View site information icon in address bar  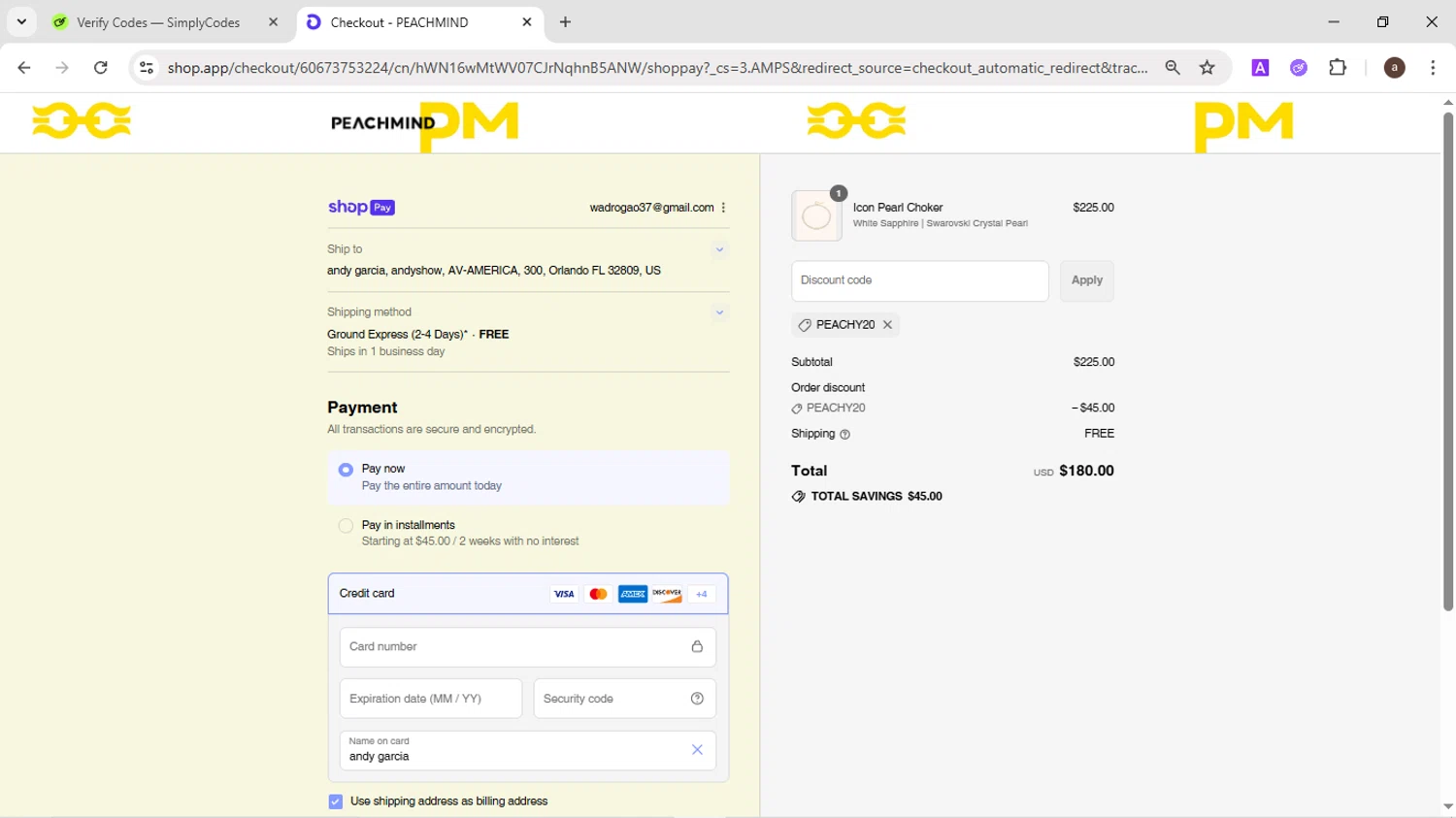click(147, 68)
